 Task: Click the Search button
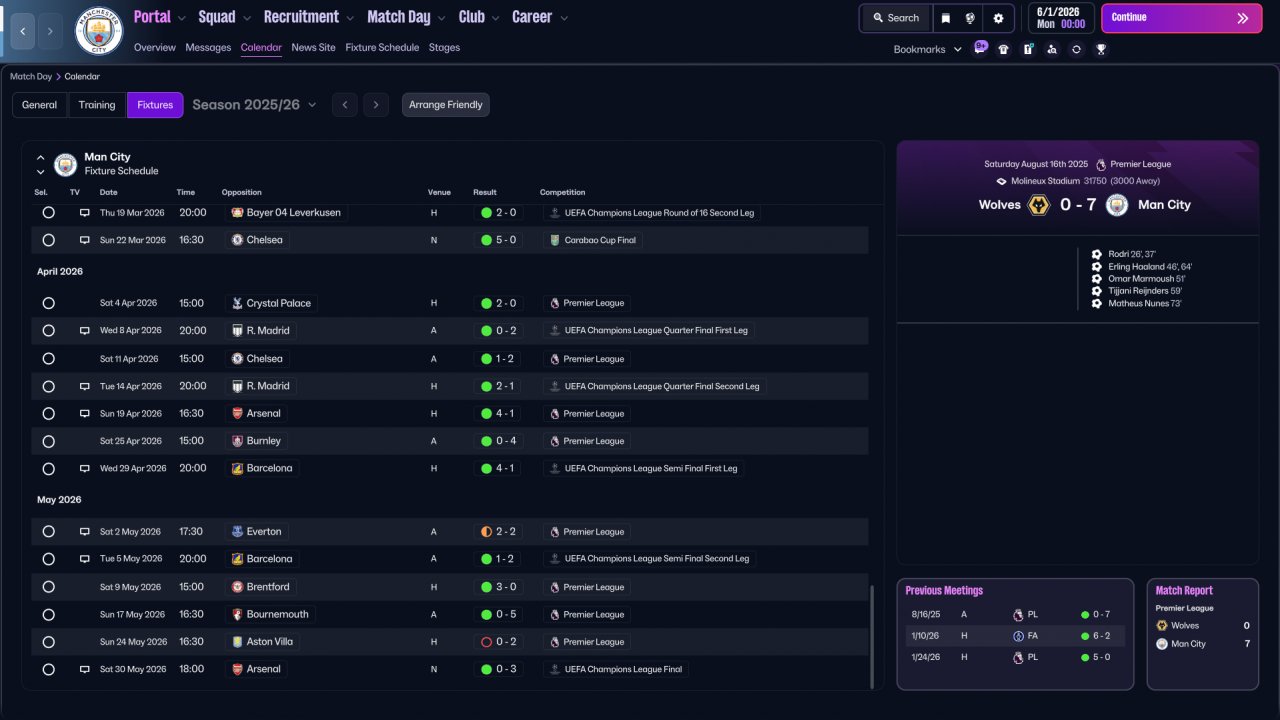[x=896, y=18]
